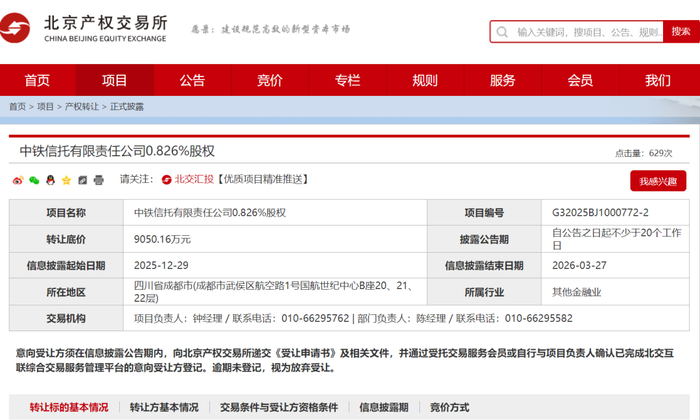Click the 所属行业 label cell
Screen dimensions: 700x420
(x=484, y=292)
